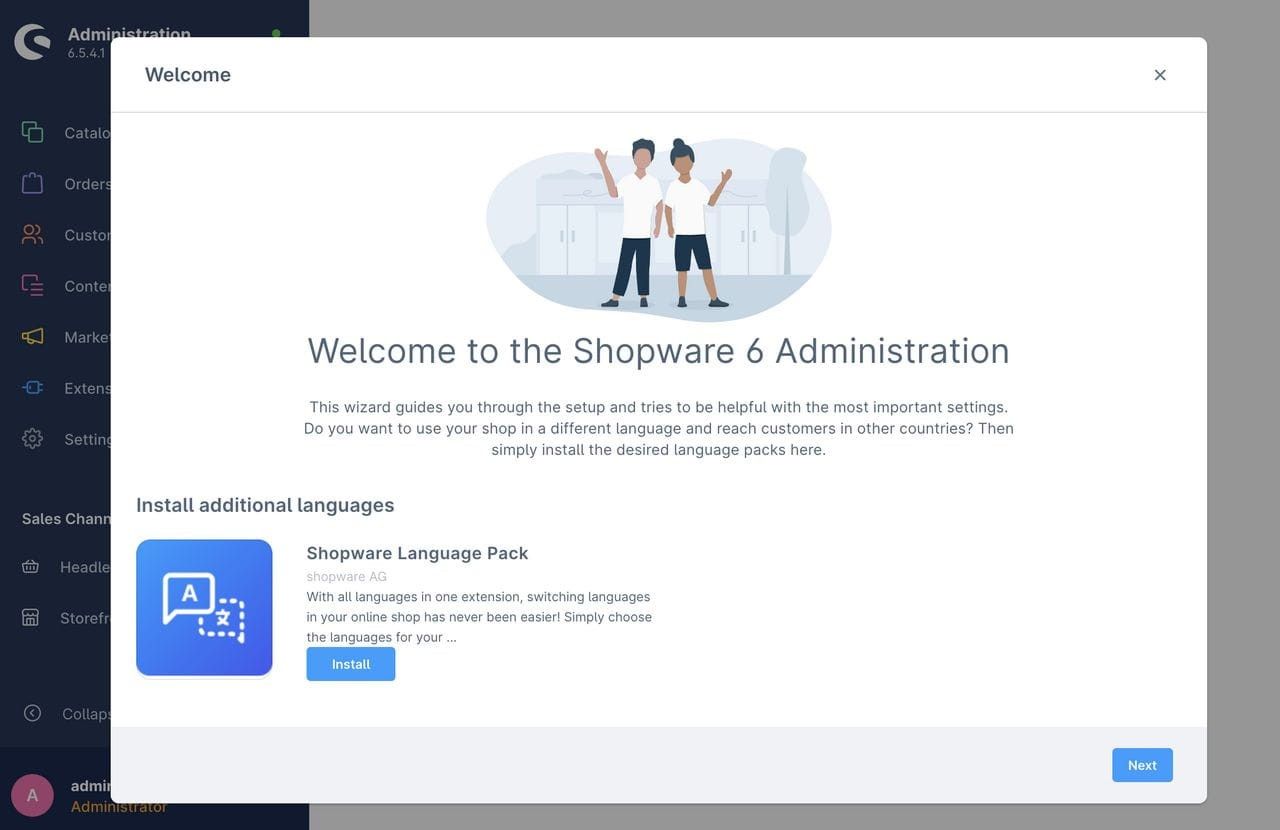Click the Content layout icon
The height and width of the screenshot is (830, 1280).
pyautogui.click(x=32, y=285)
